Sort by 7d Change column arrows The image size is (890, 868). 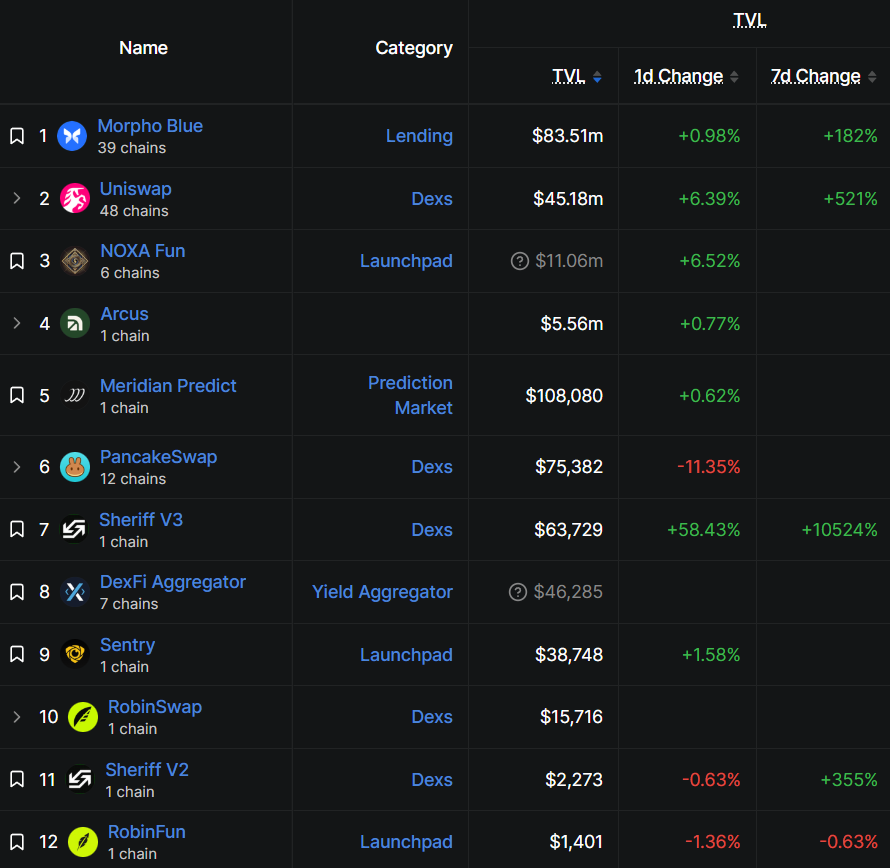click(x=872, y=77)
